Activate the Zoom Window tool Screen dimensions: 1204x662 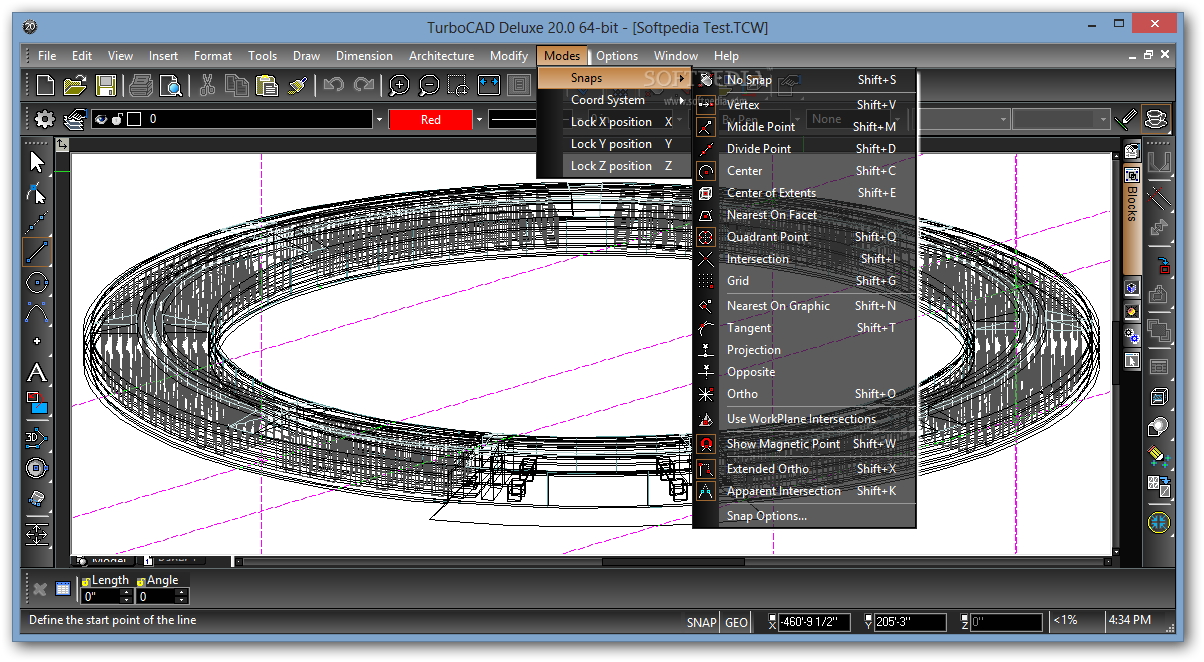click(458, 85)
